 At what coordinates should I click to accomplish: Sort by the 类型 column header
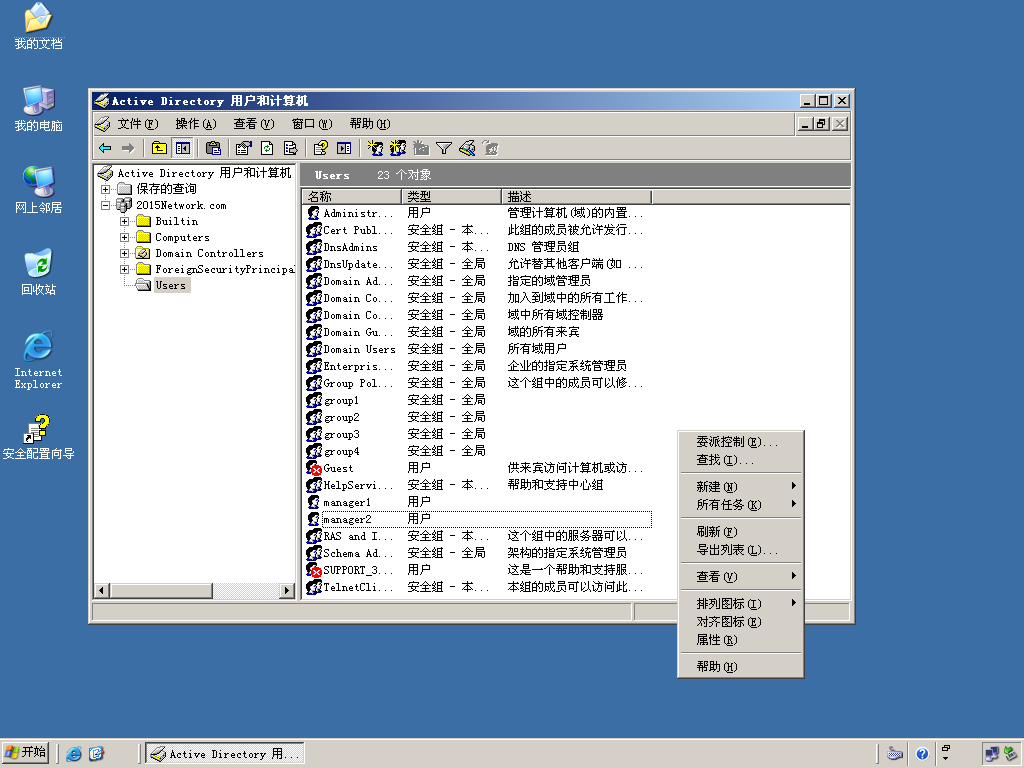pyautogui.click(x=451, y=197)
